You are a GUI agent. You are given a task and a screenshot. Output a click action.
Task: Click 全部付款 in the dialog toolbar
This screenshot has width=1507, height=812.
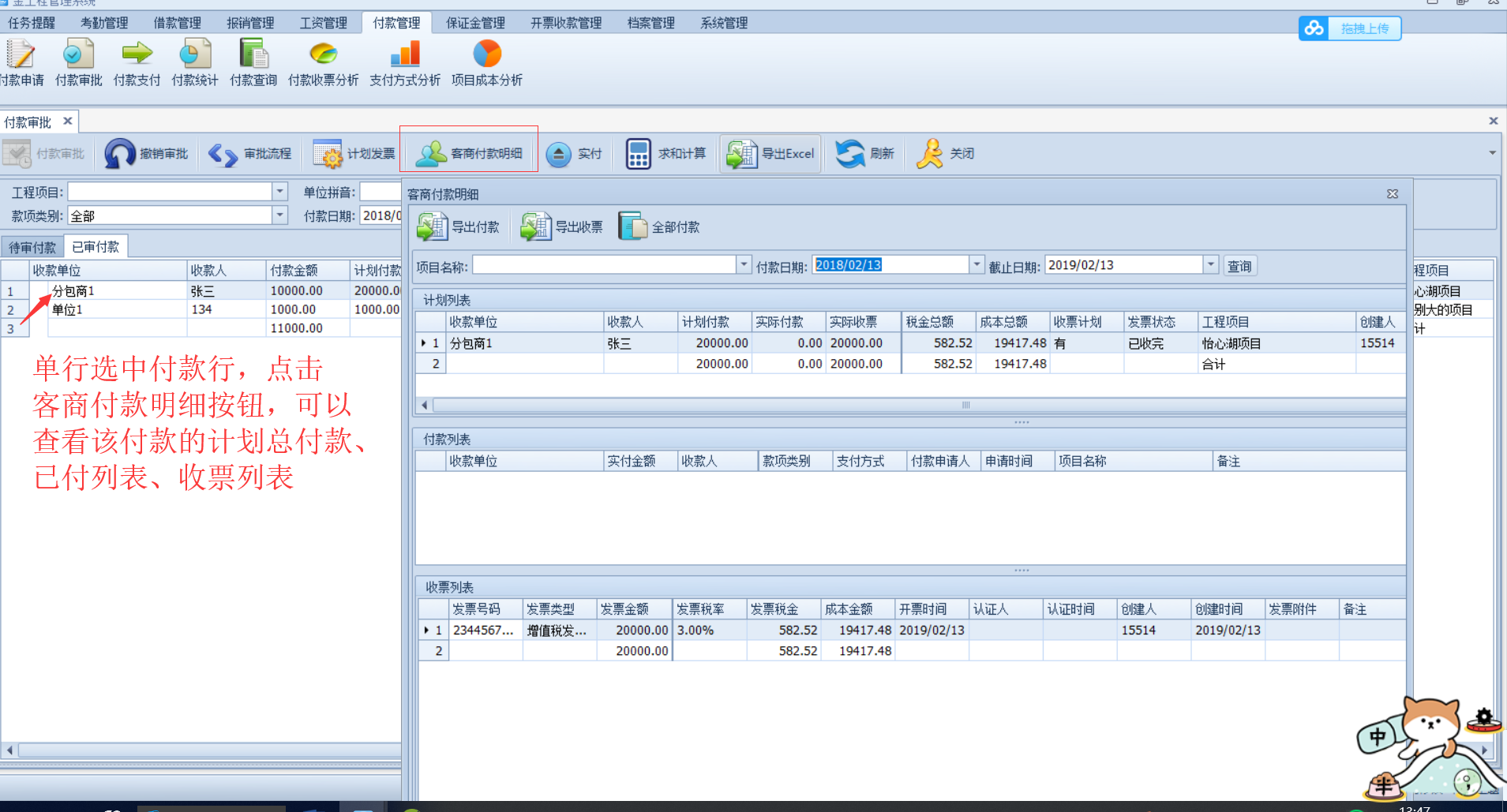pyautogui.click(x=659, y=227)
